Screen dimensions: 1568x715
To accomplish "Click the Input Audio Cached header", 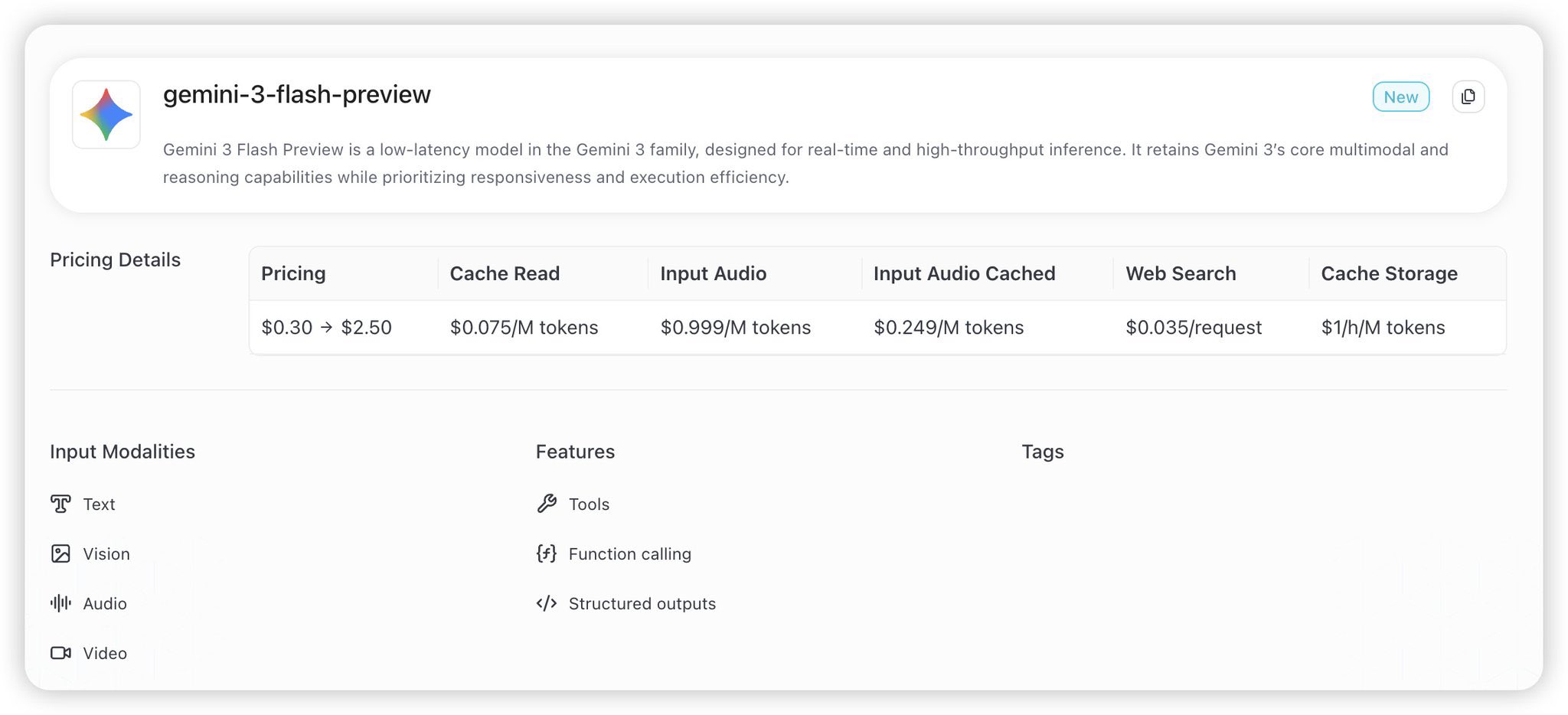I will (x=964, y=273).
